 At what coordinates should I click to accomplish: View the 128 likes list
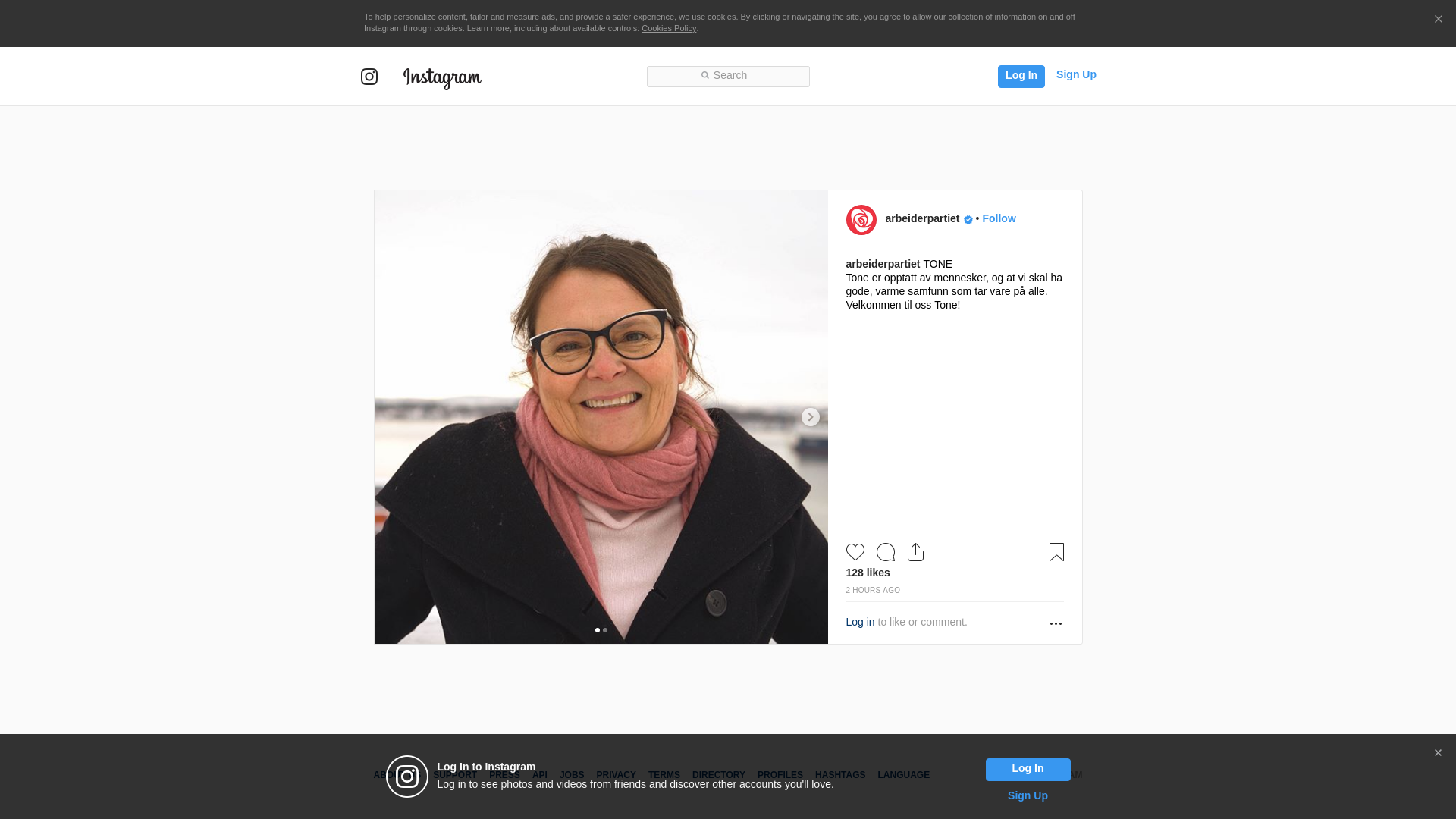point(868,573)
